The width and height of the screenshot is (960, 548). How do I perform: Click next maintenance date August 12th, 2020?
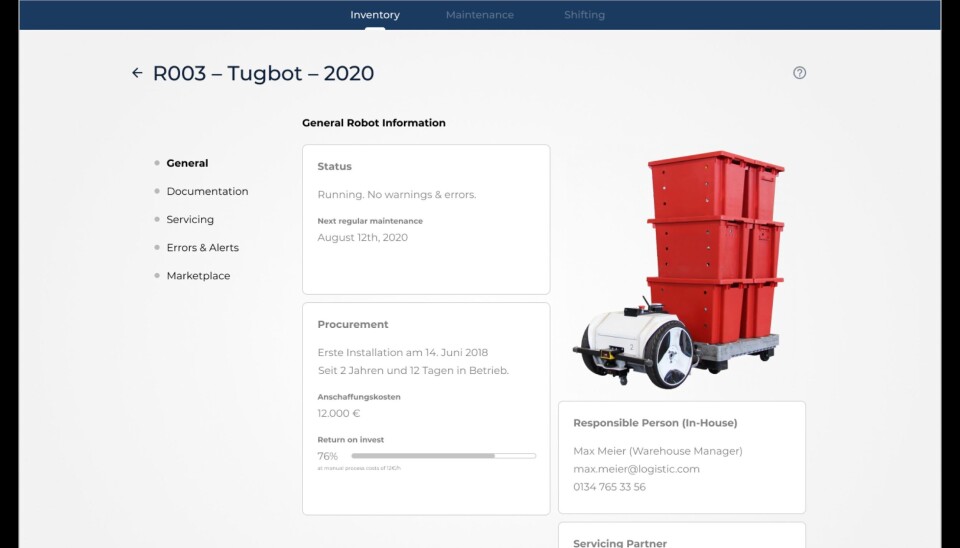coord(362,238)
